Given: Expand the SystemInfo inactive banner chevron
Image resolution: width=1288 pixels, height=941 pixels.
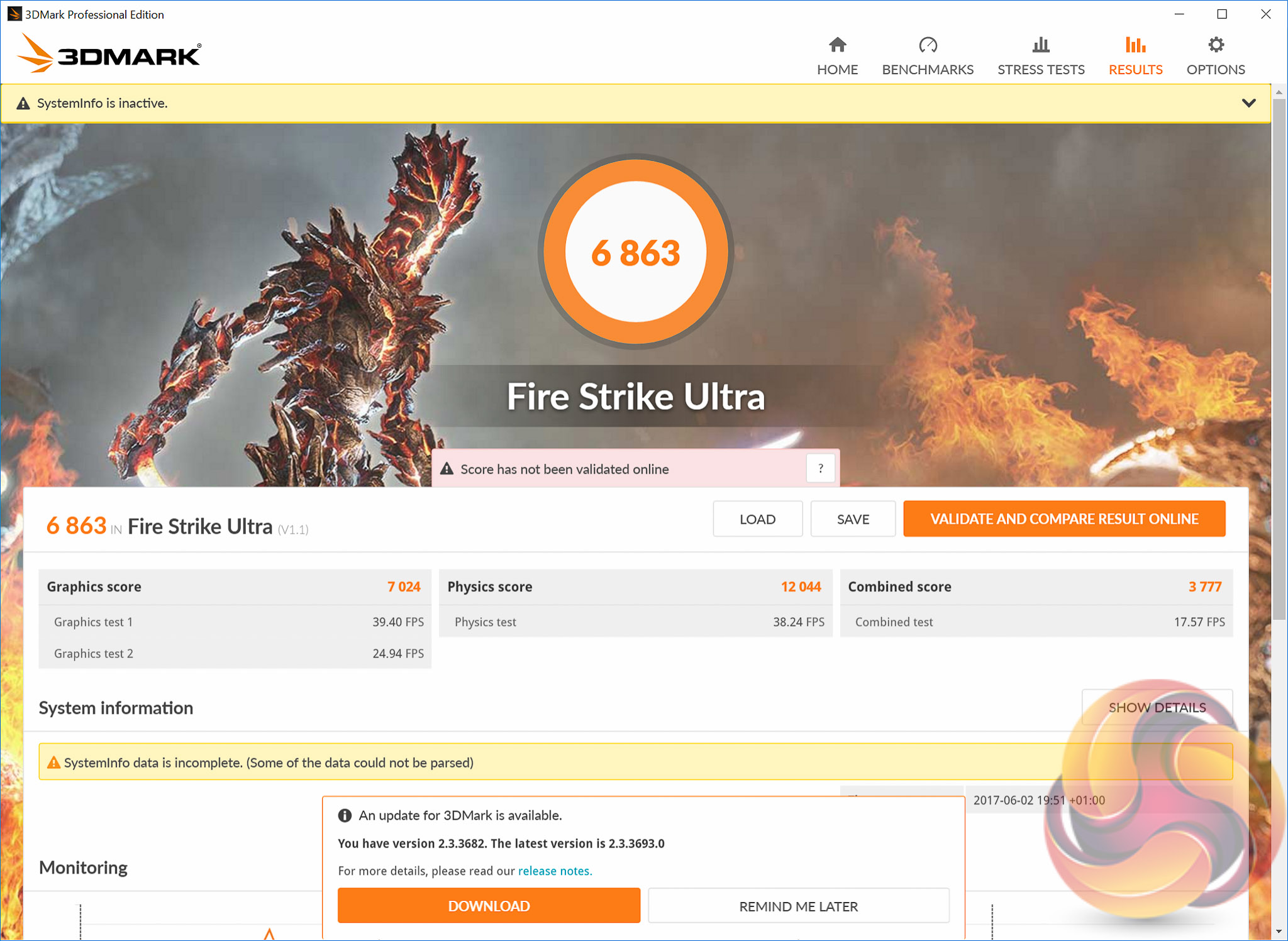Looking at the screenshot, I should (1249, 103).
